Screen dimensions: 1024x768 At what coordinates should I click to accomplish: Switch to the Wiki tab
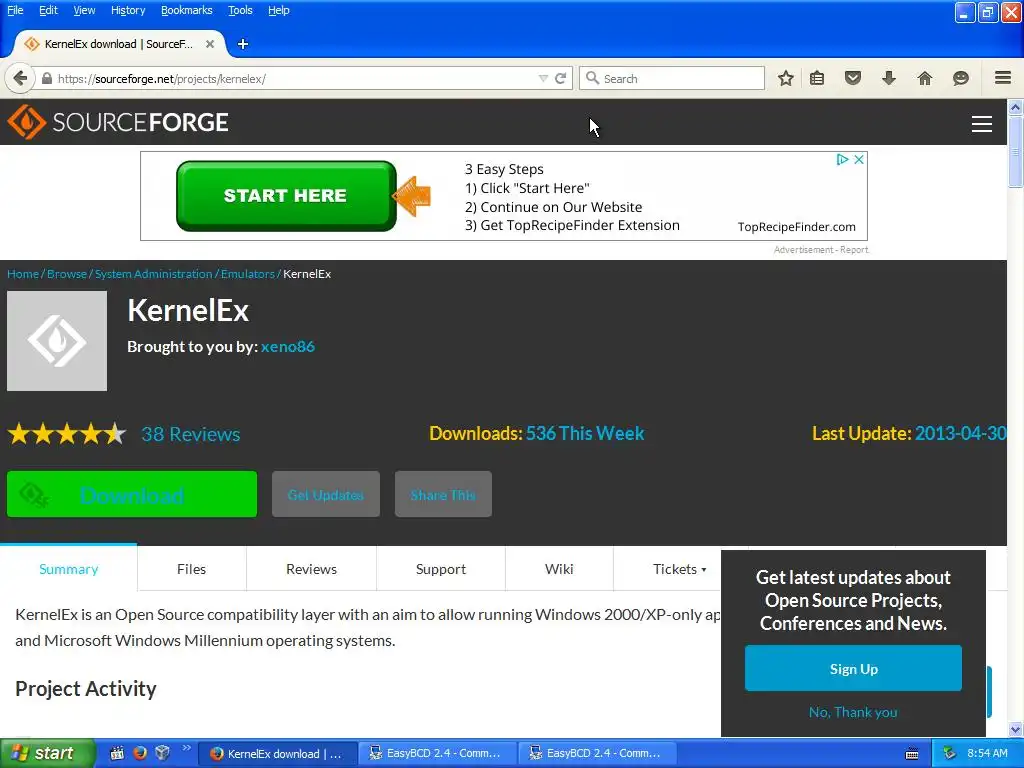[559, 569]
